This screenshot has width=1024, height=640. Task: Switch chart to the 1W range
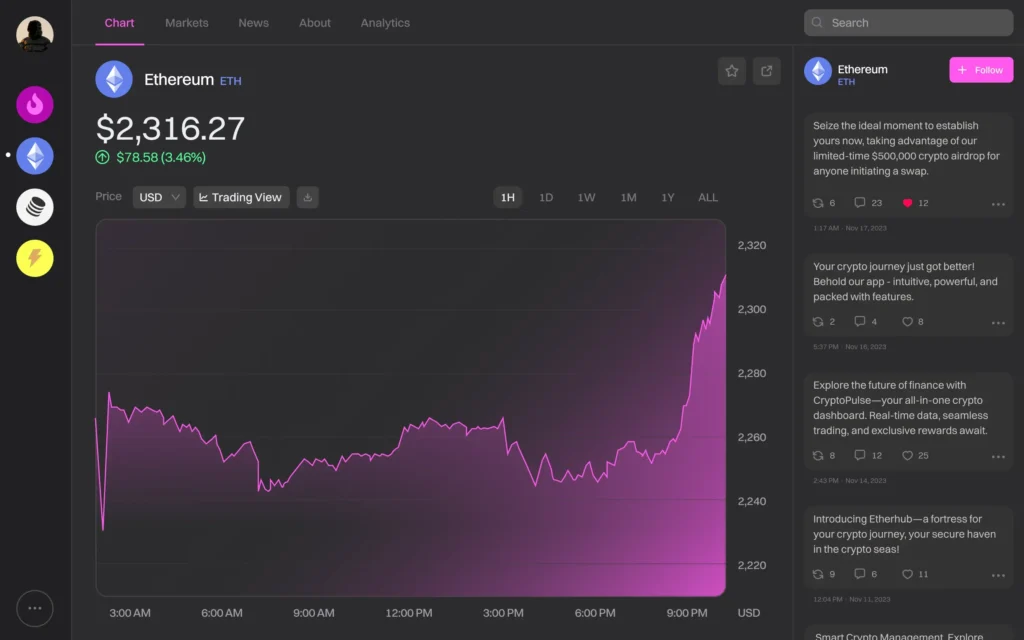[x=586, y=197]
